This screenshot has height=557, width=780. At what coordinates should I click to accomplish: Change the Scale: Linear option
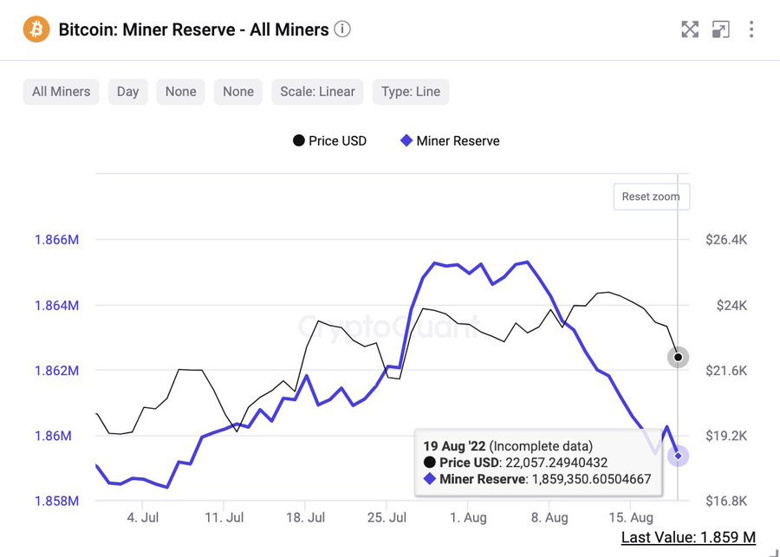[x=317, y=92]
